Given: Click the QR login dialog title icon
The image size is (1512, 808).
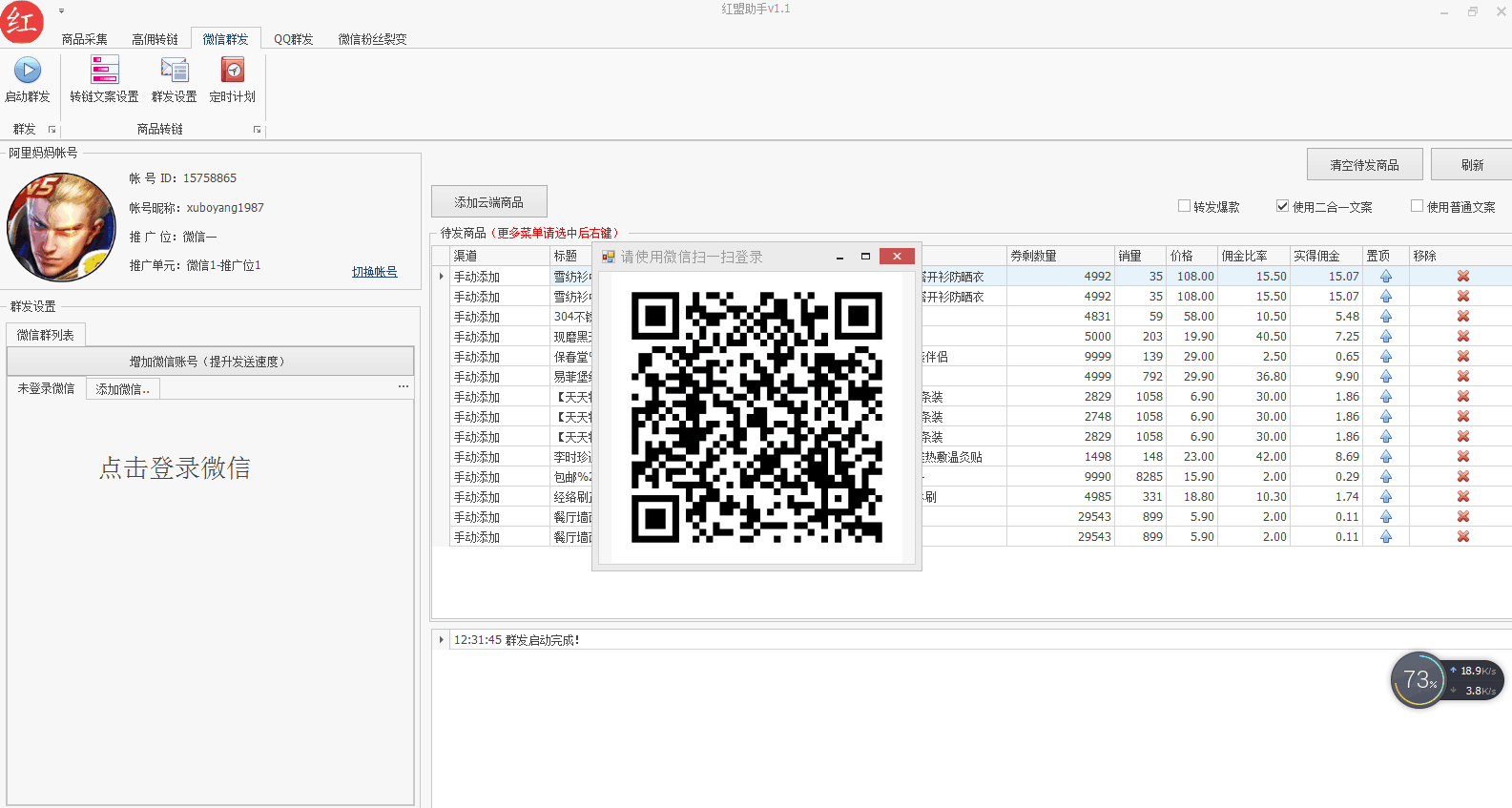Looking at the screenshot, I should click(x=609, y=257).
